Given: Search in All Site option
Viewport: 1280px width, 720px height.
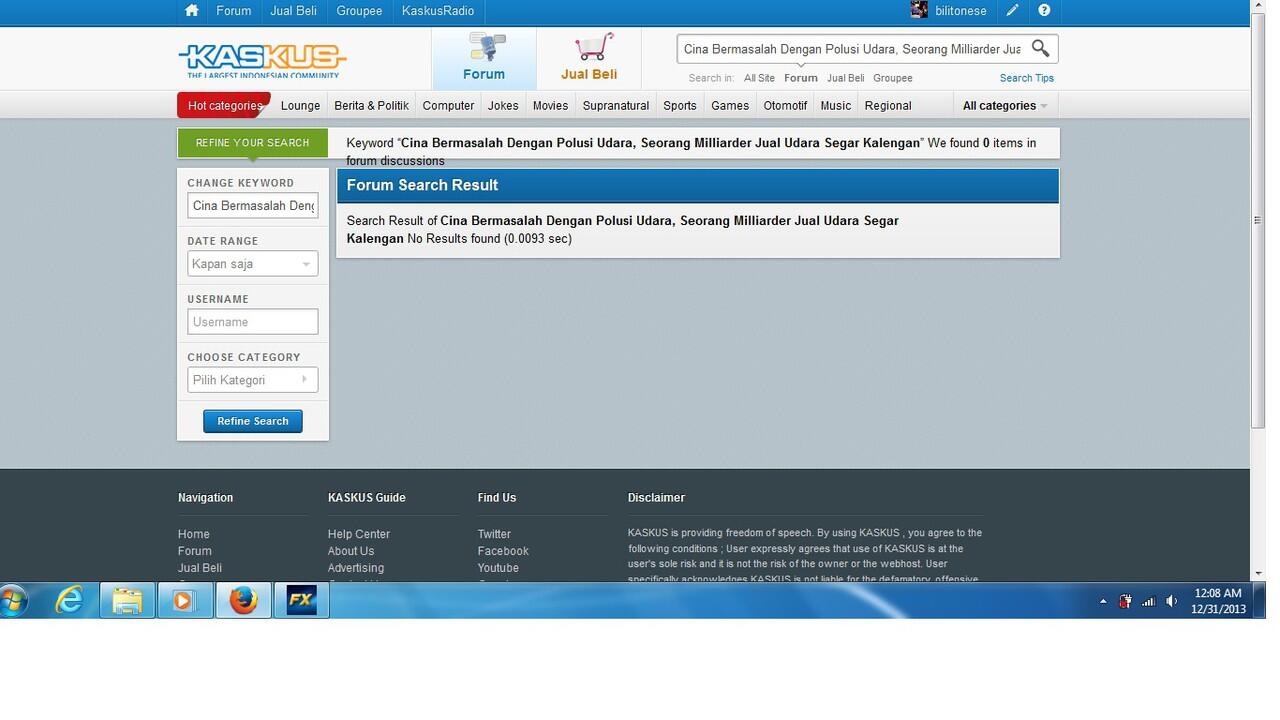Looking at the screenshot, I should (759, 78).
